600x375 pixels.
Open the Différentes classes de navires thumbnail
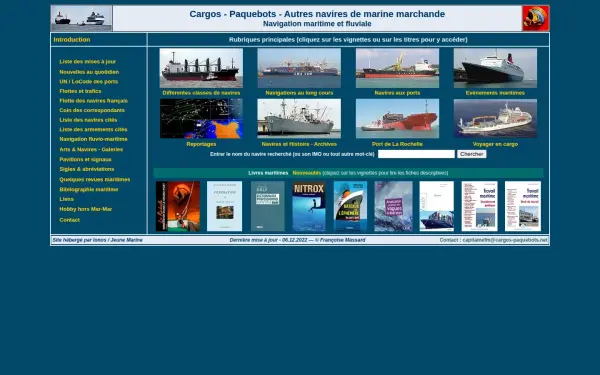201,68
